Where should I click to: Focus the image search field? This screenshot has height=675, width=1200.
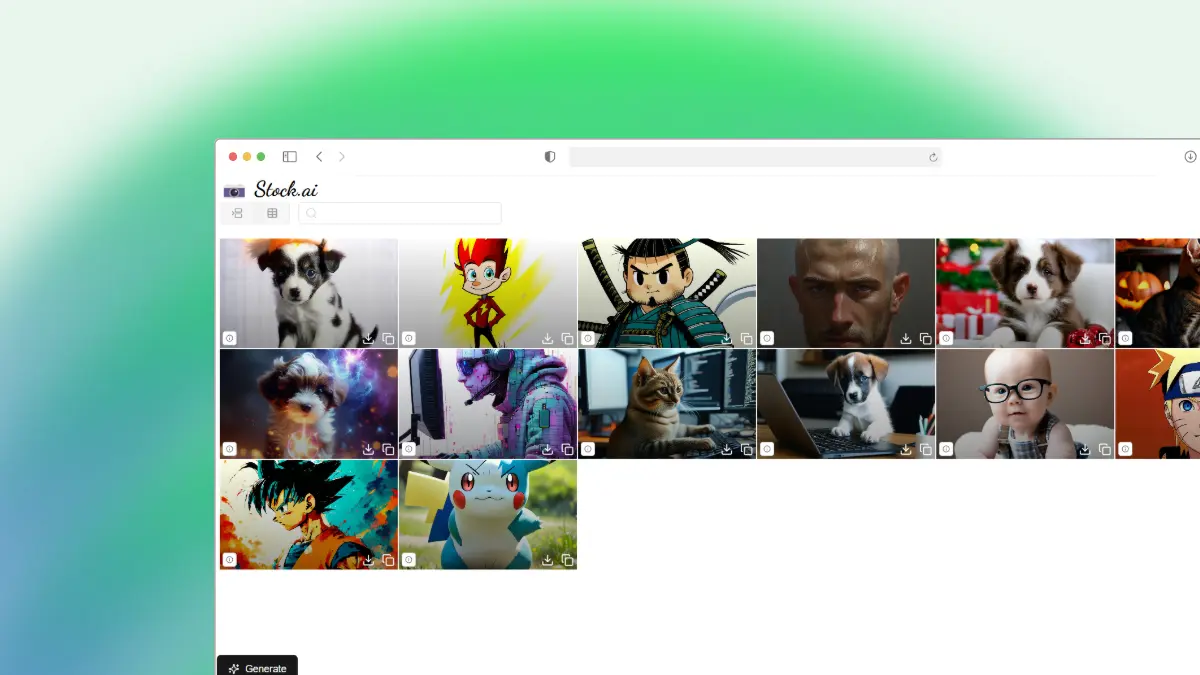(x=405, y=213)
